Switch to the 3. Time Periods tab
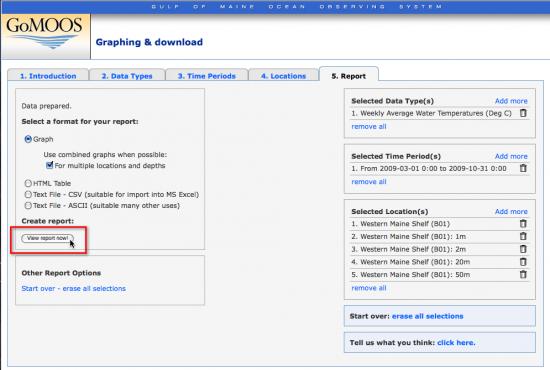The height and width of the screenshot is (370, 550). pos(207,76)
